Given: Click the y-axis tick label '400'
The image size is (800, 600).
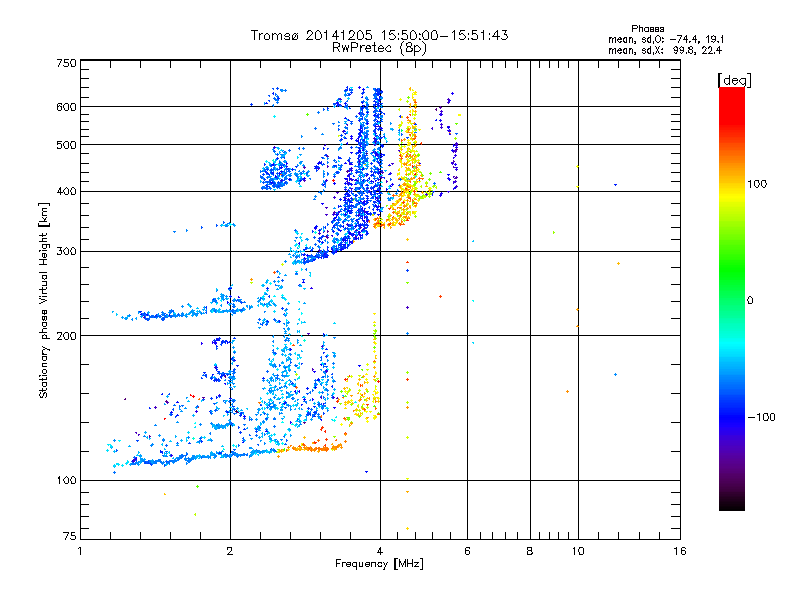Looking at the screenshot, I should 67,191.
